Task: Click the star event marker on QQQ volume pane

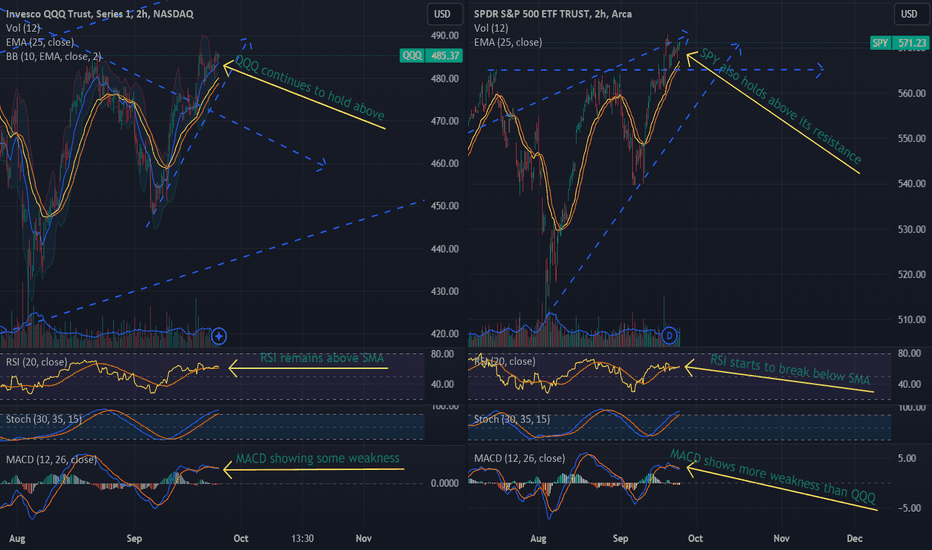Action: tap(219, 337)
